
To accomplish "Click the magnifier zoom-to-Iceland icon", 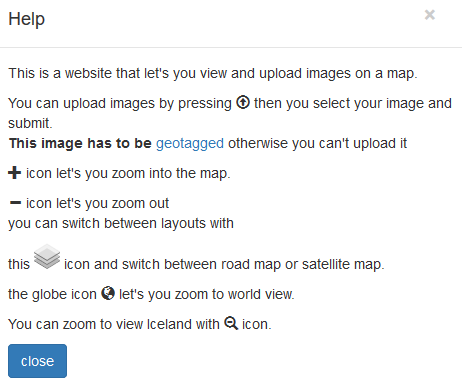I will point(231,323).
